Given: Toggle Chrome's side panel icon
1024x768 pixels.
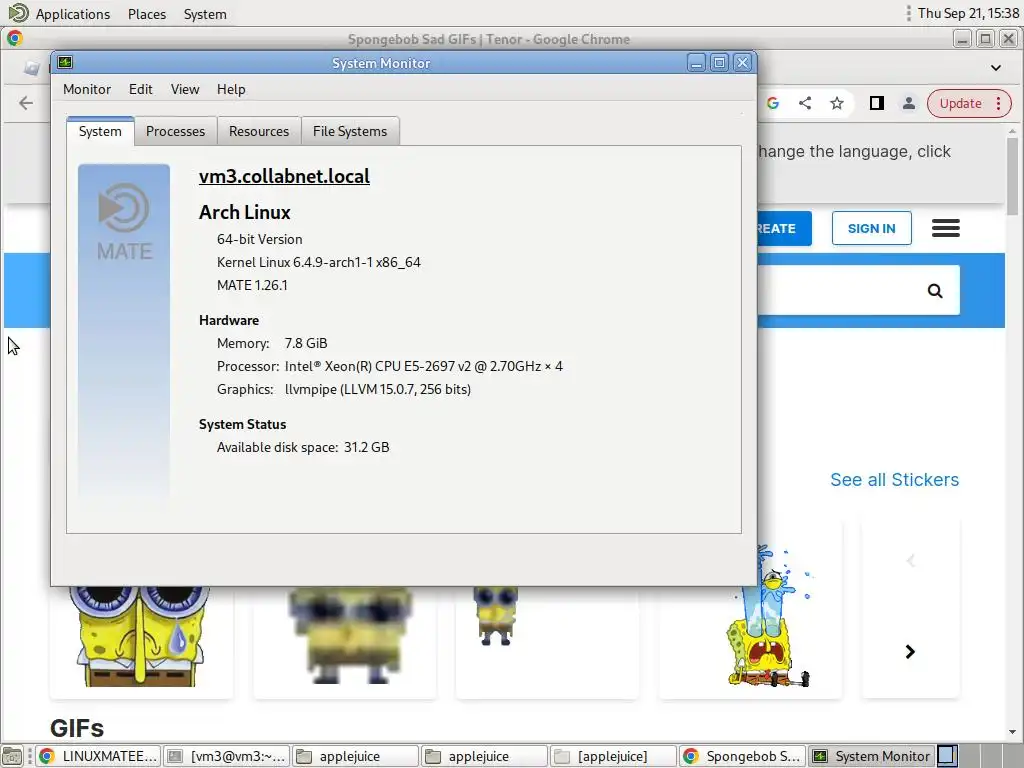Looking at the screenshot, I should coord(876,103).
